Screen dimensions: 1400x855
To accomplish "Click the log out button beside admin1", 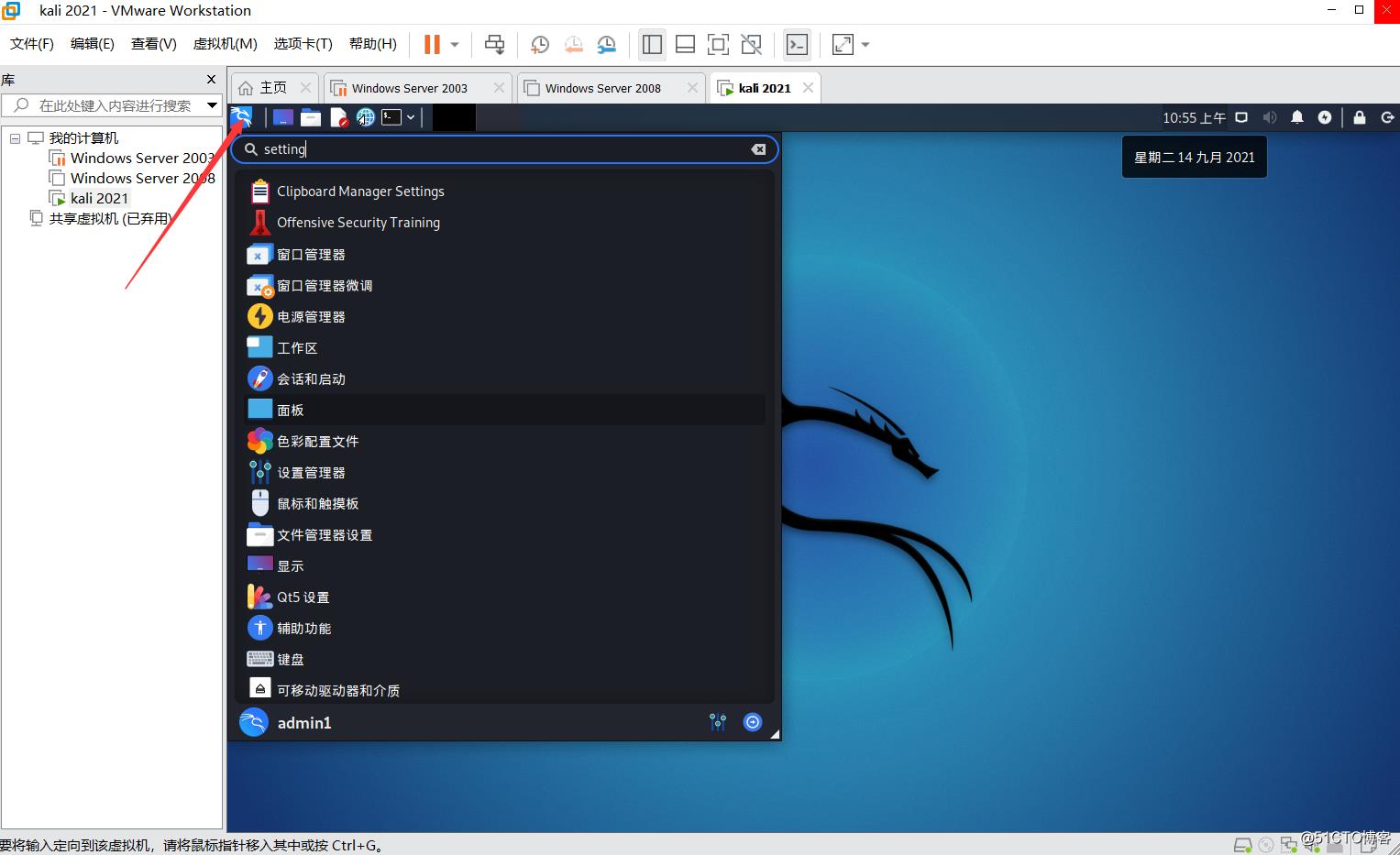I will [x=753, y=722].
